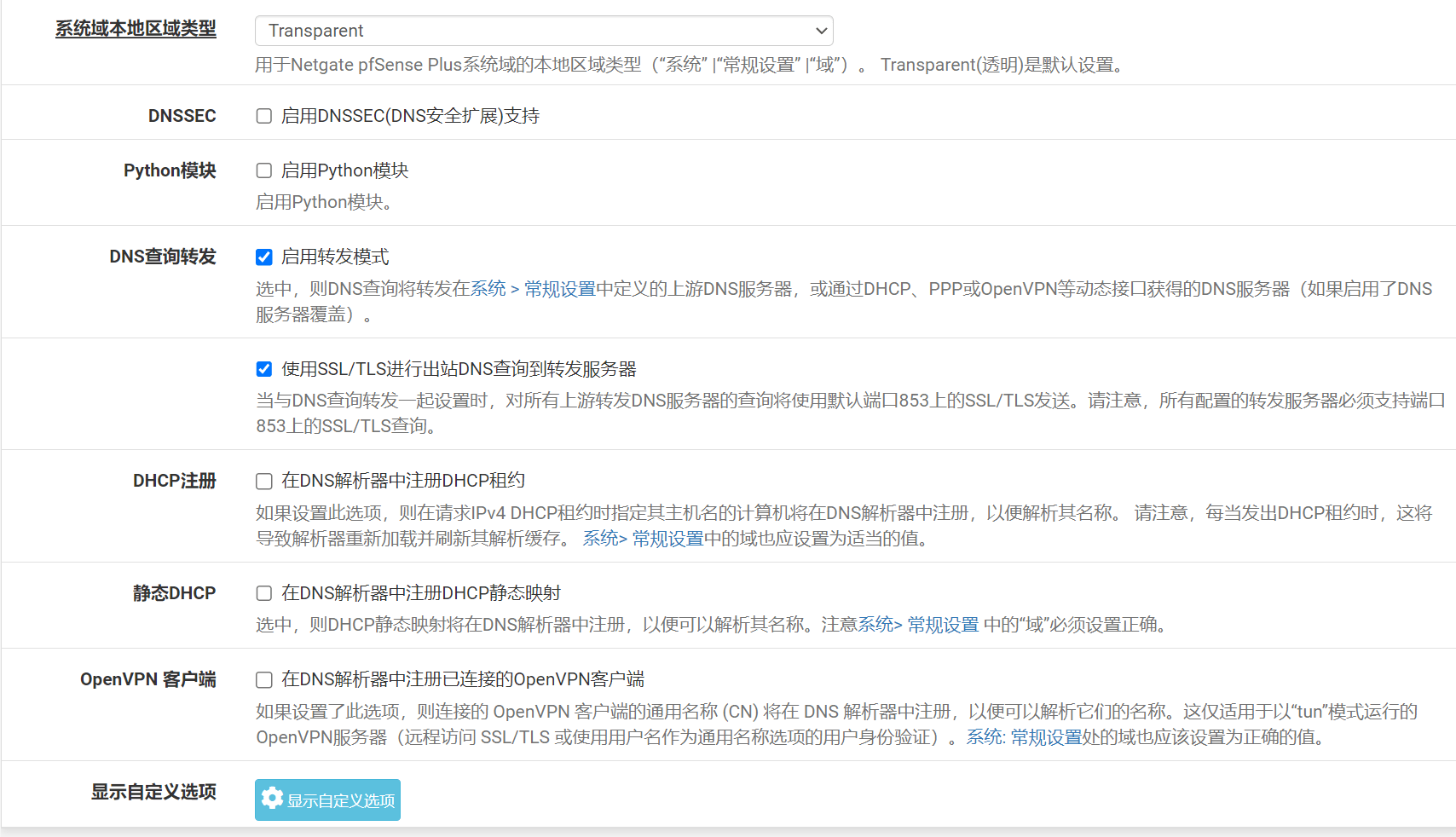Viewport: 1456px width, 837px height.
Task: Click the bold 静态DHCP field label
Action: 174,593
